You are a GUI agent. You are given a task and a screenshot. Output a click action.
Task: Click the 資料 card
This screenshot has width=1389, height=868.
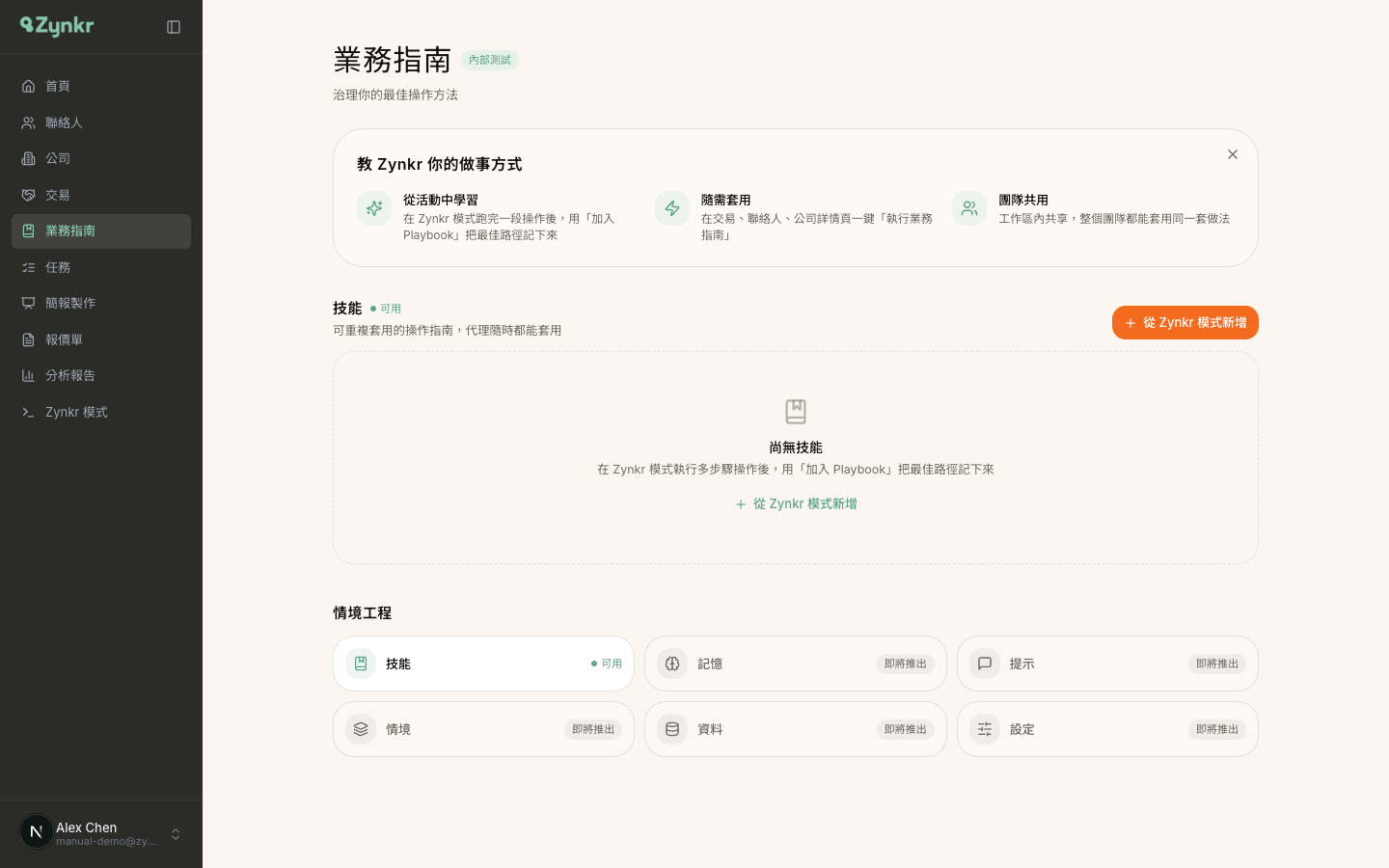coord(796,729)
